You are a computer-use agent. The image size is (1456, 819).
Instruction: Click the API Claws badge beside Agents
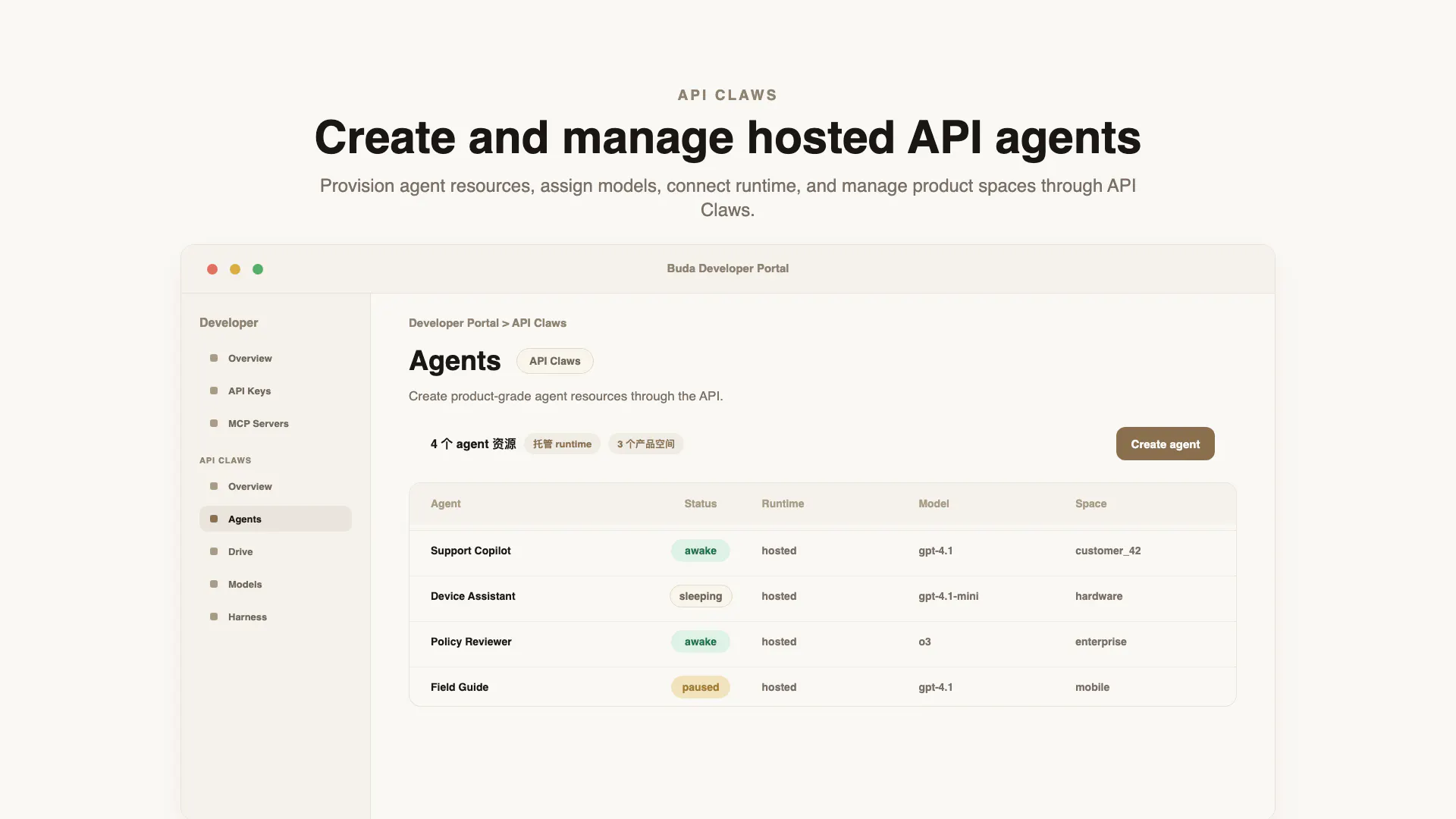(x=555, y=361)
